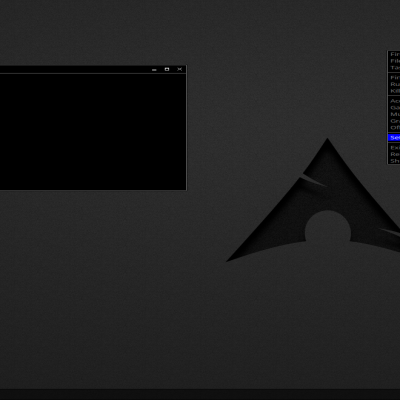The height and width of the screenshot is (400, 400).
Task: Choose the menu entry starting with "Exi"
Action: pos(394,148)
